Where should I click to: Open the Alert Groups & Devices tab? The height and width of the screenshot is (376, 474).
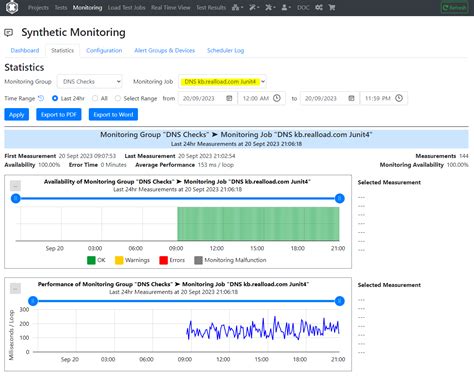pos(164,50)
